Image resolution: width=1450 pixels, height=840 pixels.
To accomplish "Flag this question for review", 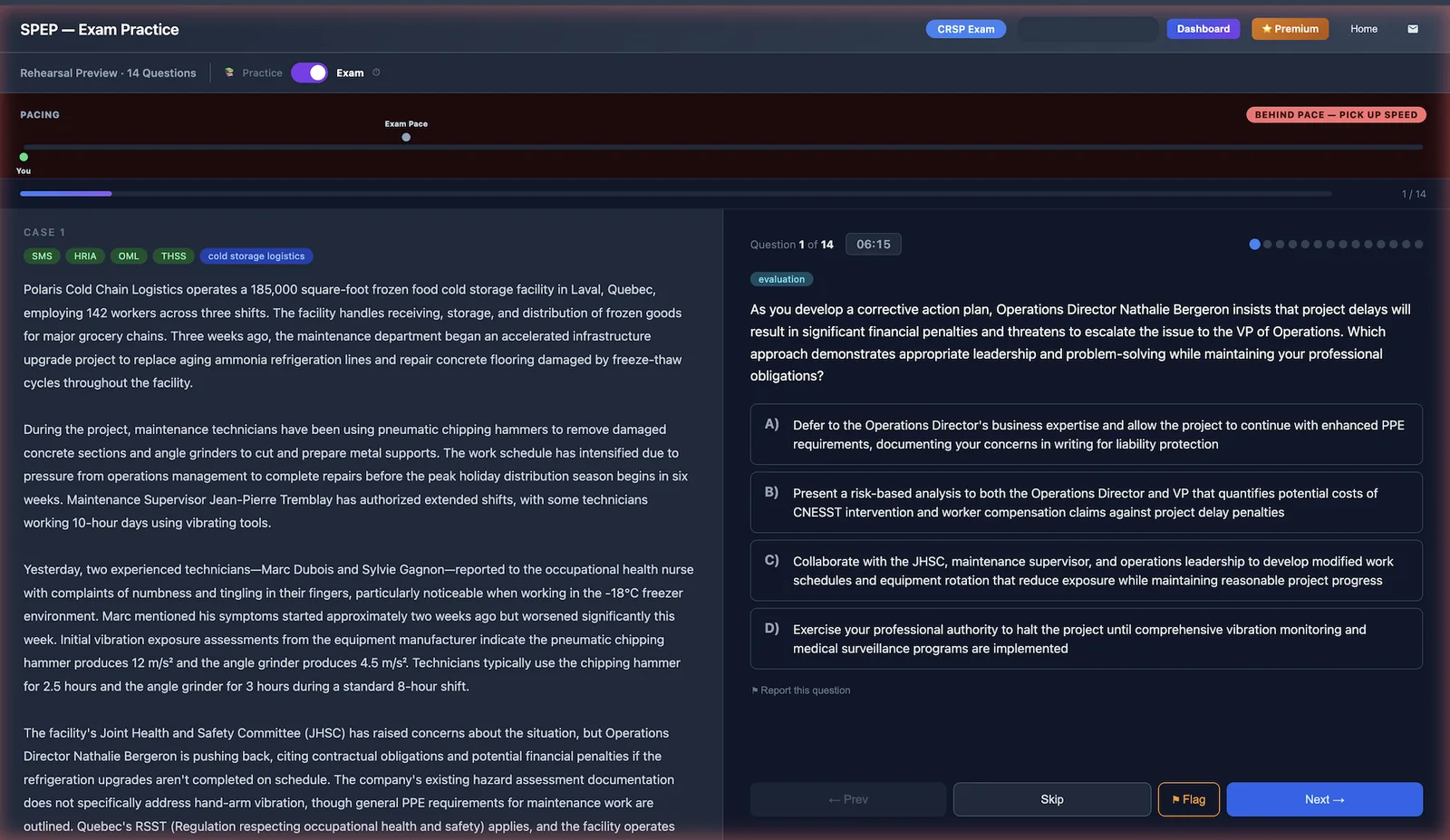I will point(1188,799).
